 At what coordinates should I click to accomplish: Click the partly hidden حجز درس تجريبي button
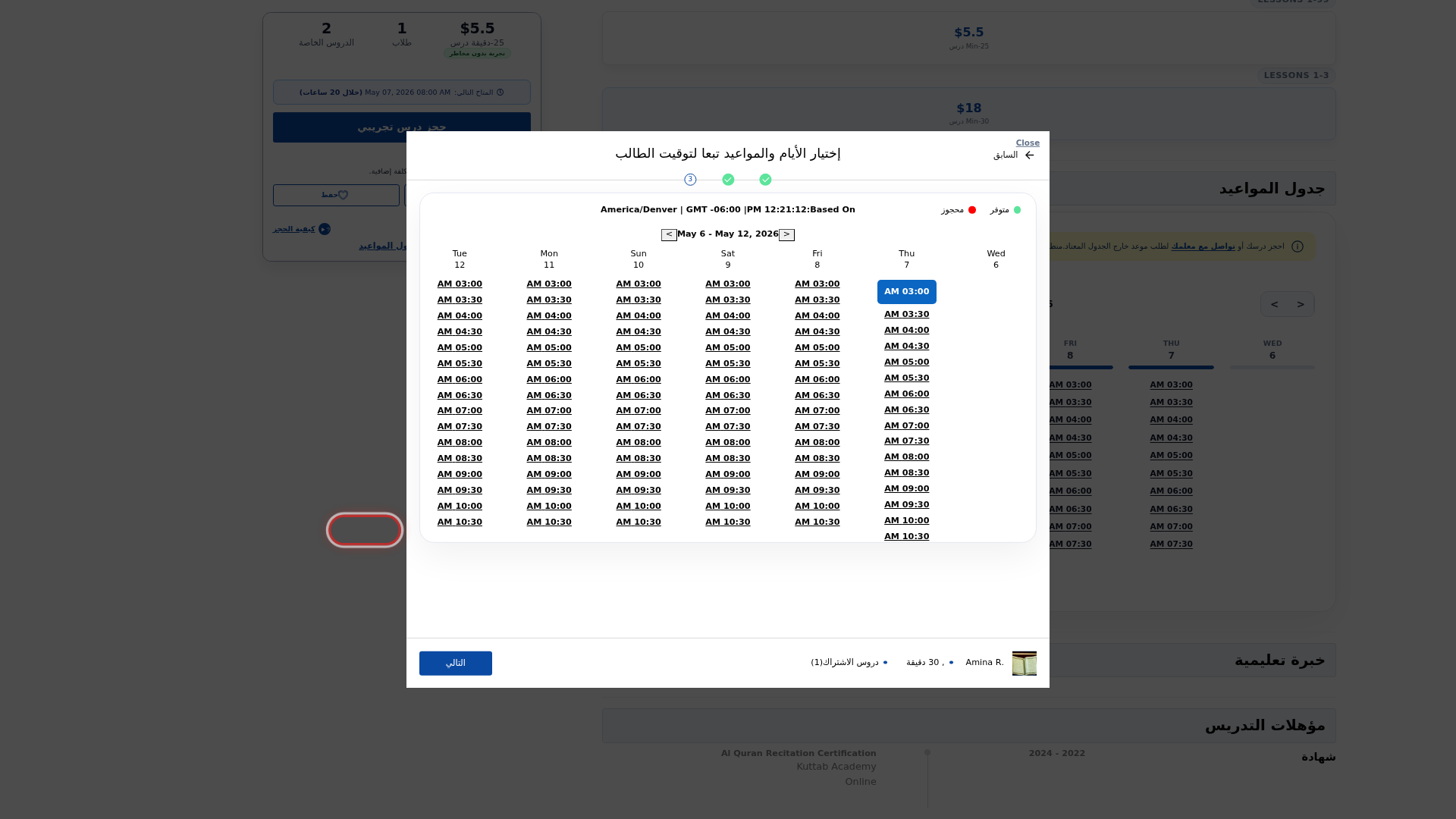pyautogui.click(x=402, y=127)
